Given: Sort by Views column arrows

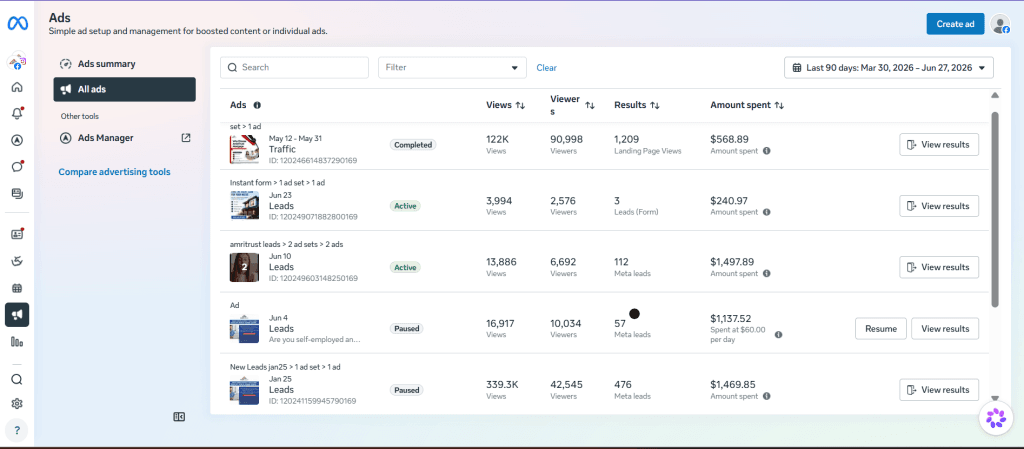Looking at the screenshot, I should 520,105.
